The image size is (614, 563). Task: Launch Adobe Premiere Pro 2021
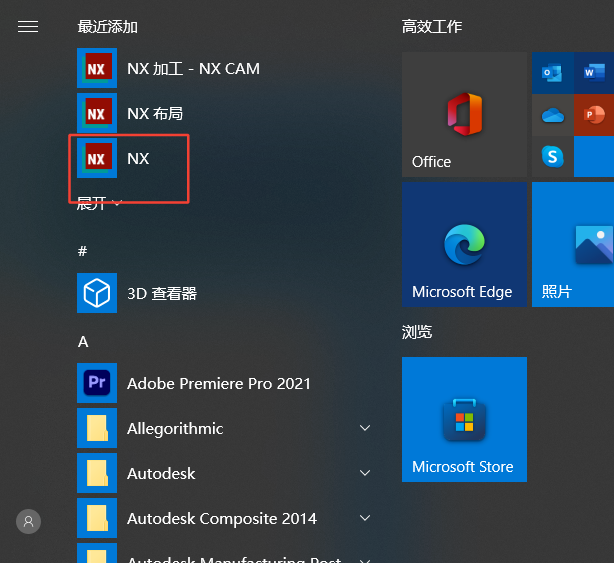218,383
